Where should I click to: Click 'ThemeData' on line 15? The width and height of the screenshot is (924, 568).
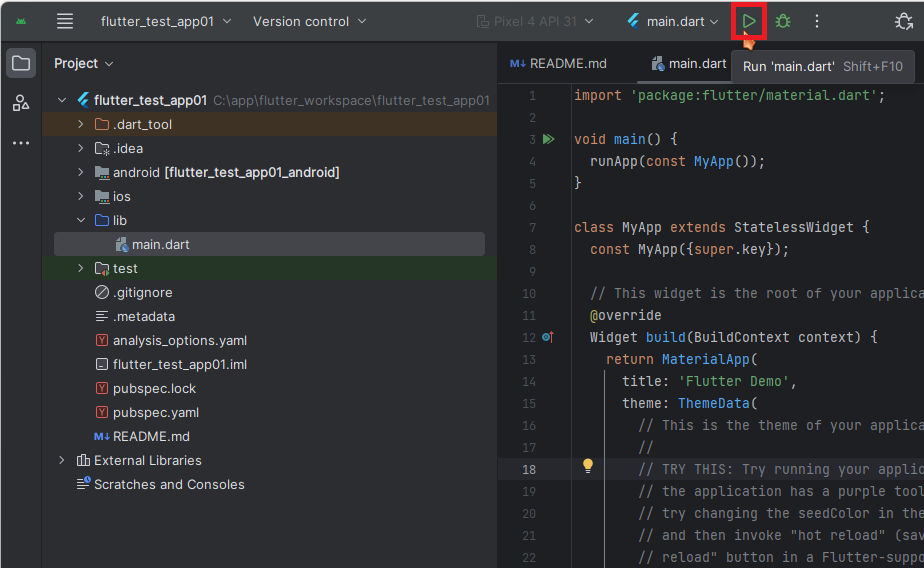pos(713,404)
